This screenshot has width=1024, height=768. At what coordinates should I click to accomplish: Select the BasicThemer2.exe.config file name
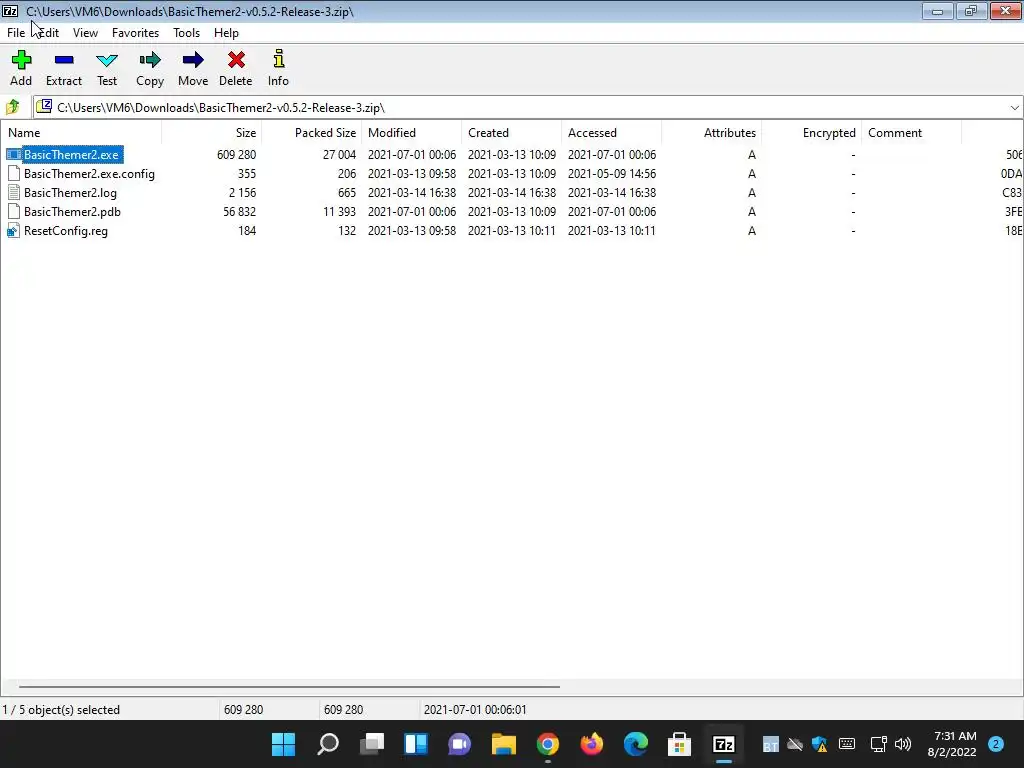pos(89,174)
